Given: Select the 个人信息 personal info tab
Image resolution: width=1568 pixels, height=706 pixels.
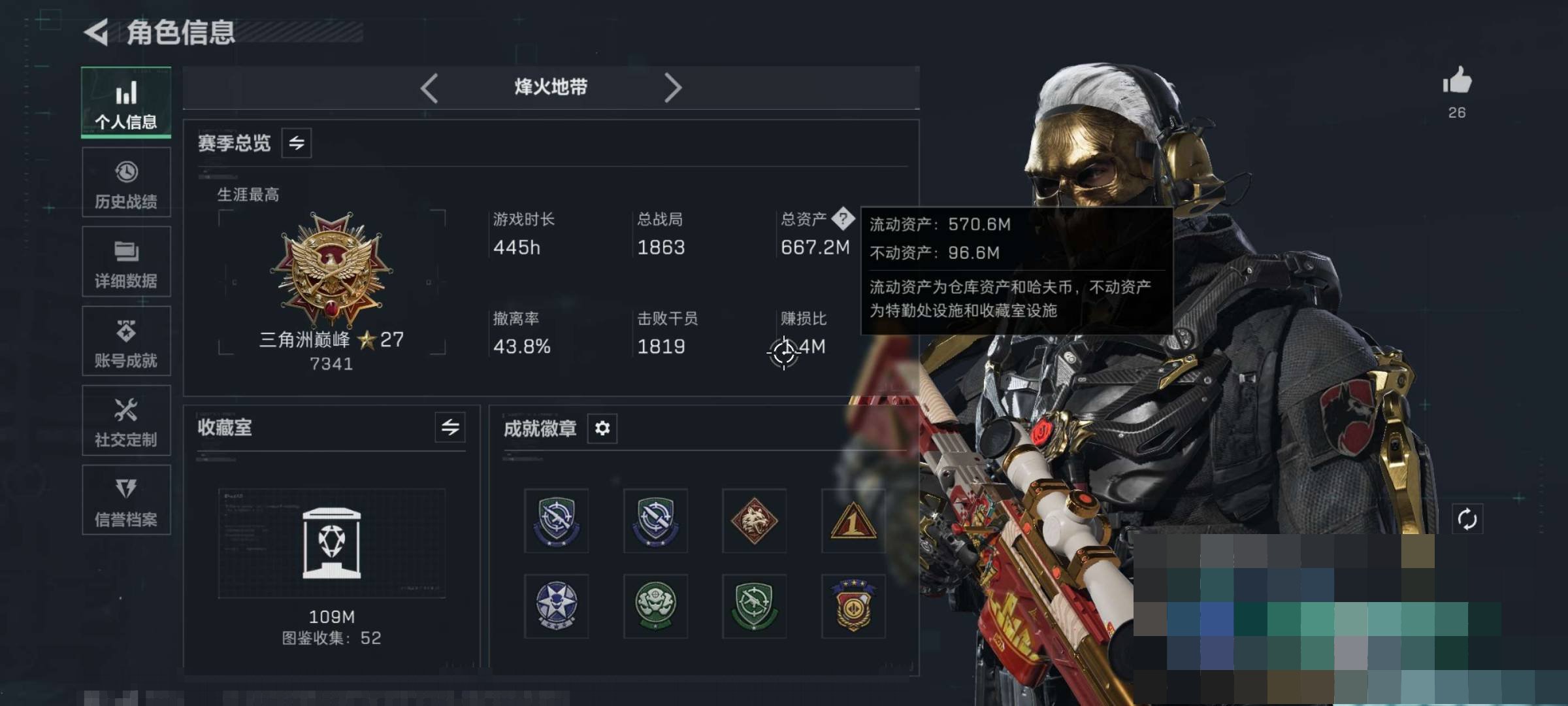Looking at the screenshot, I should click(x=126, y=103).
